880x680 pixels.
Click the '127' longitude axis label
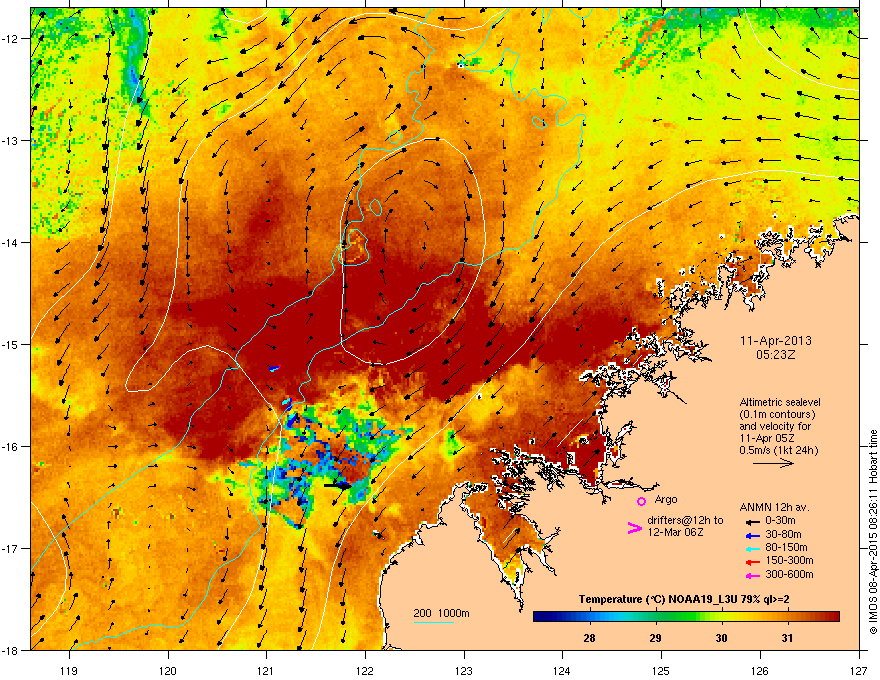(x=859, y=670)
